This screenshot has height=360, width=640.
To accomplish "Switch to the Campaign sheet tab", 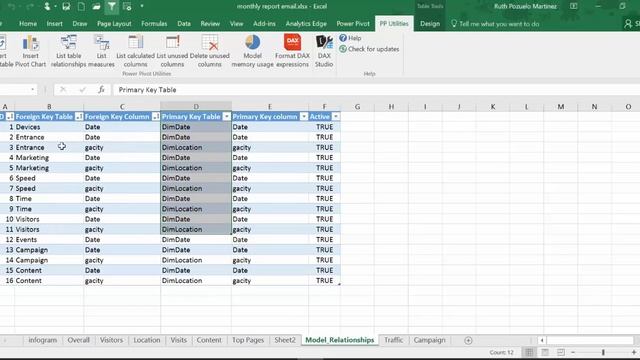I will pyautogui.click(x=429, y=340).
